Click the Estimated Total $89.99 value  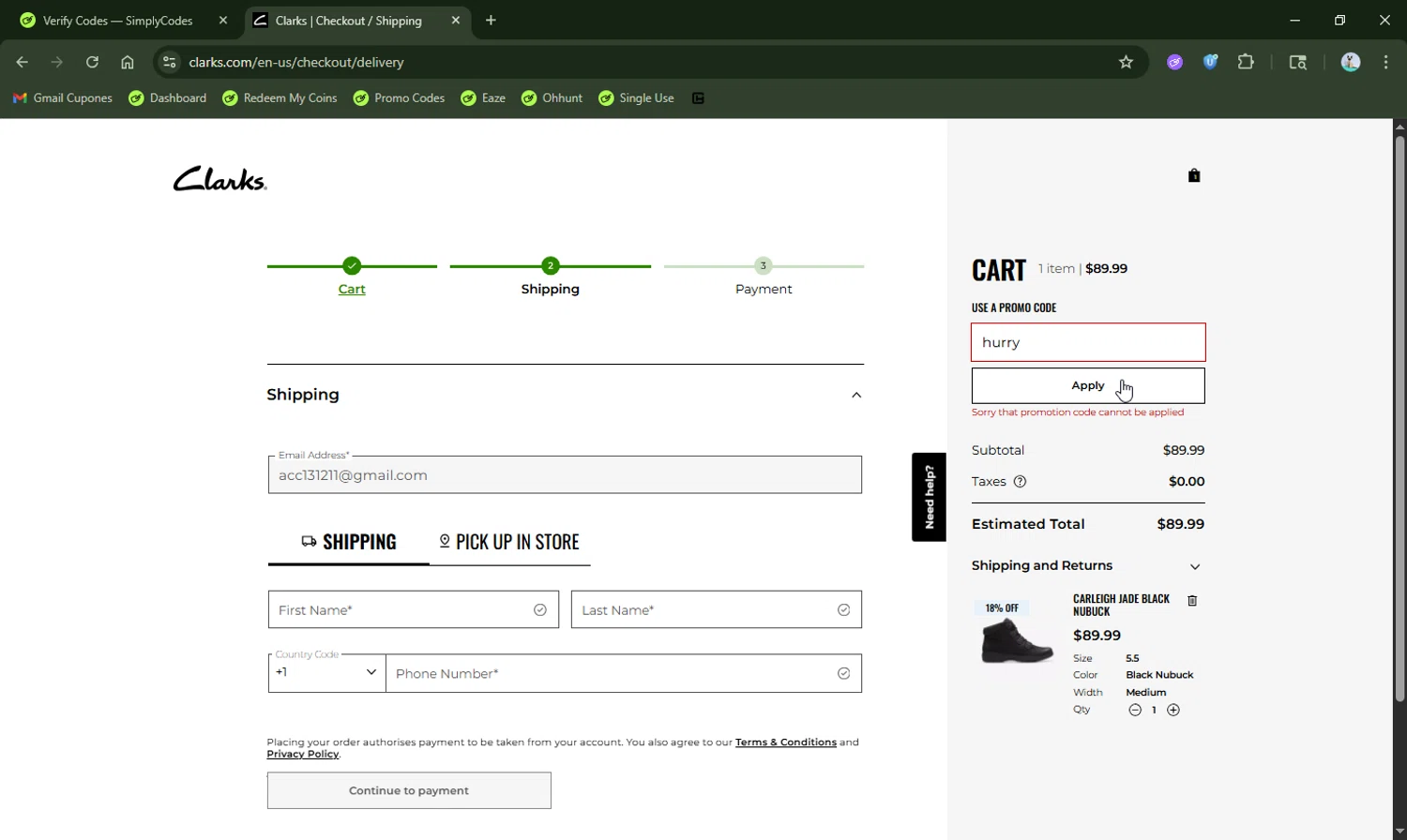click(x=1181, y=524)
